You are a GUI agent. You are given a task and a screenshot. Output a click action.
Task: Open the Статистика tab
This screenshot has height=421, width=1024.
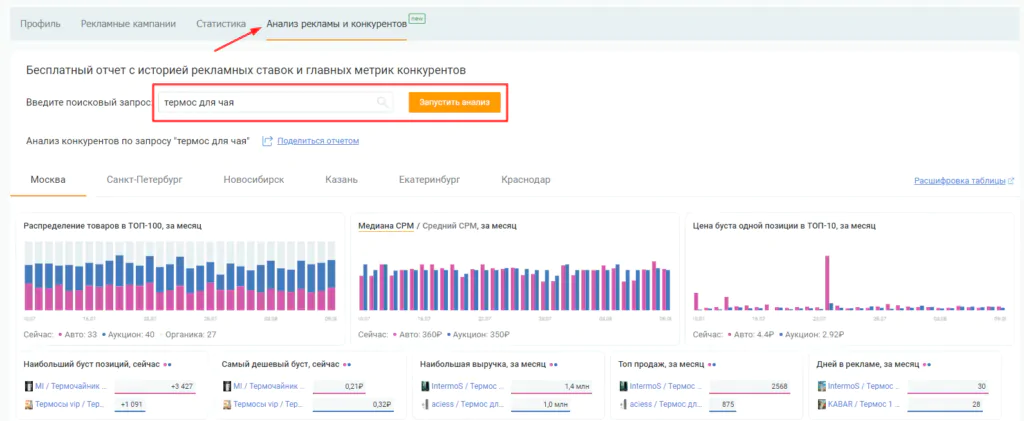point(221,22)
